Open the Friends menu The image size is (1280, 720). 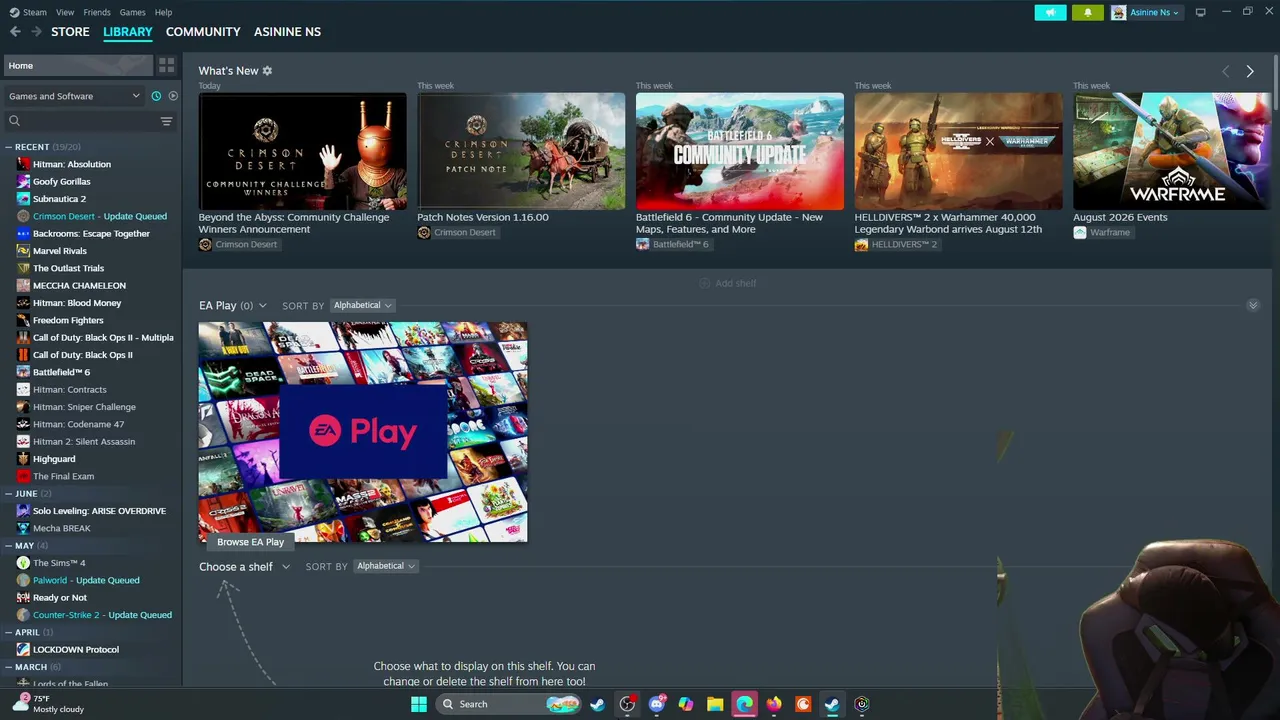(x=97, y=12)
